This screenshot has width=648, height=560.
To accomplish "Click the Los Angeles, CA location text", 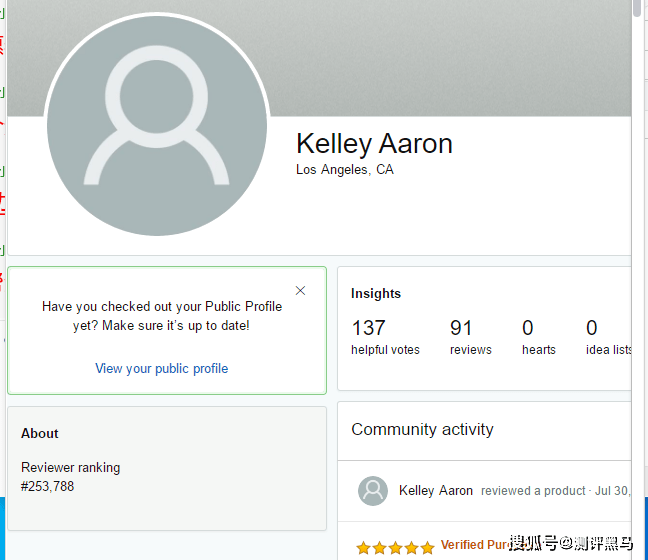I will [x=345, y=170].
